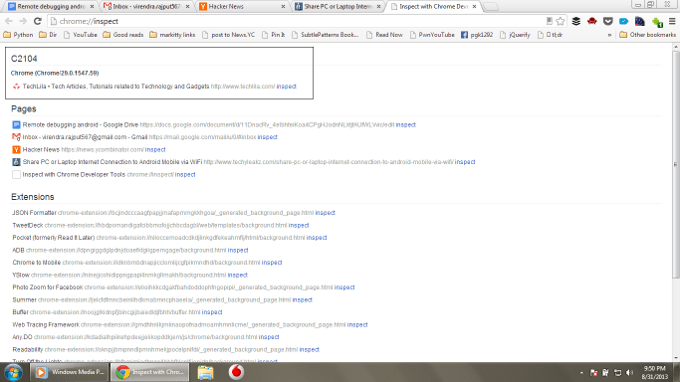Bookmark this page with the star icon
The image size is (680, 382).
click(560, 21)
